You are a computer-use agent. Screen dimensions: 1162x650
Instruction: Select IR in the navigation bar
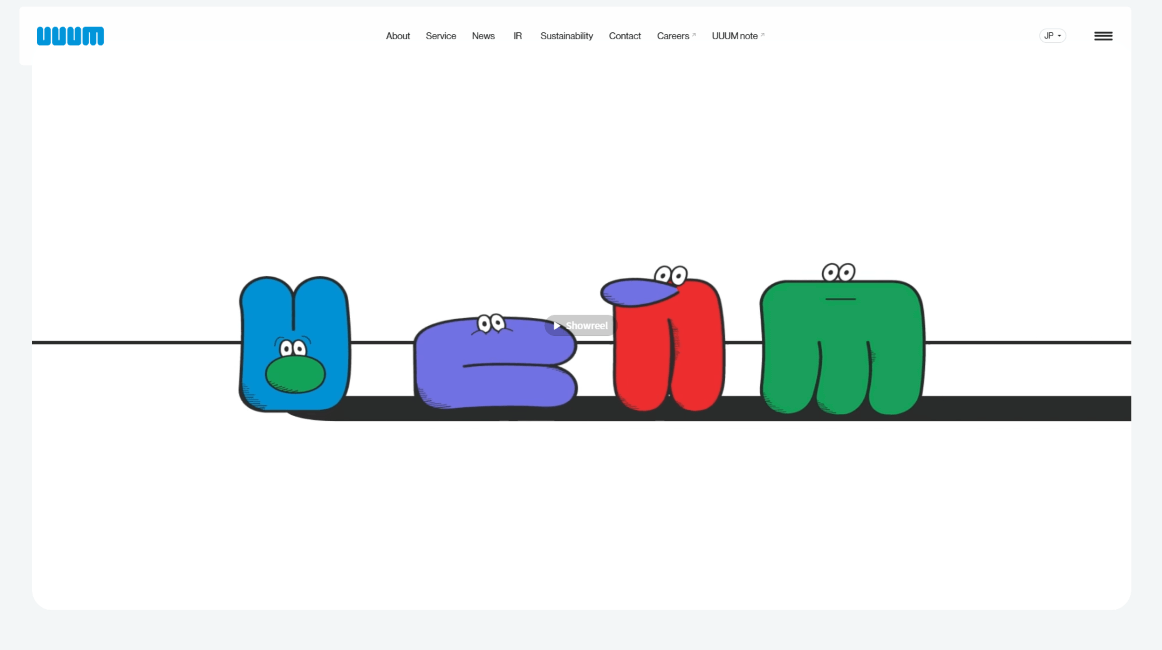coord(517,36)
